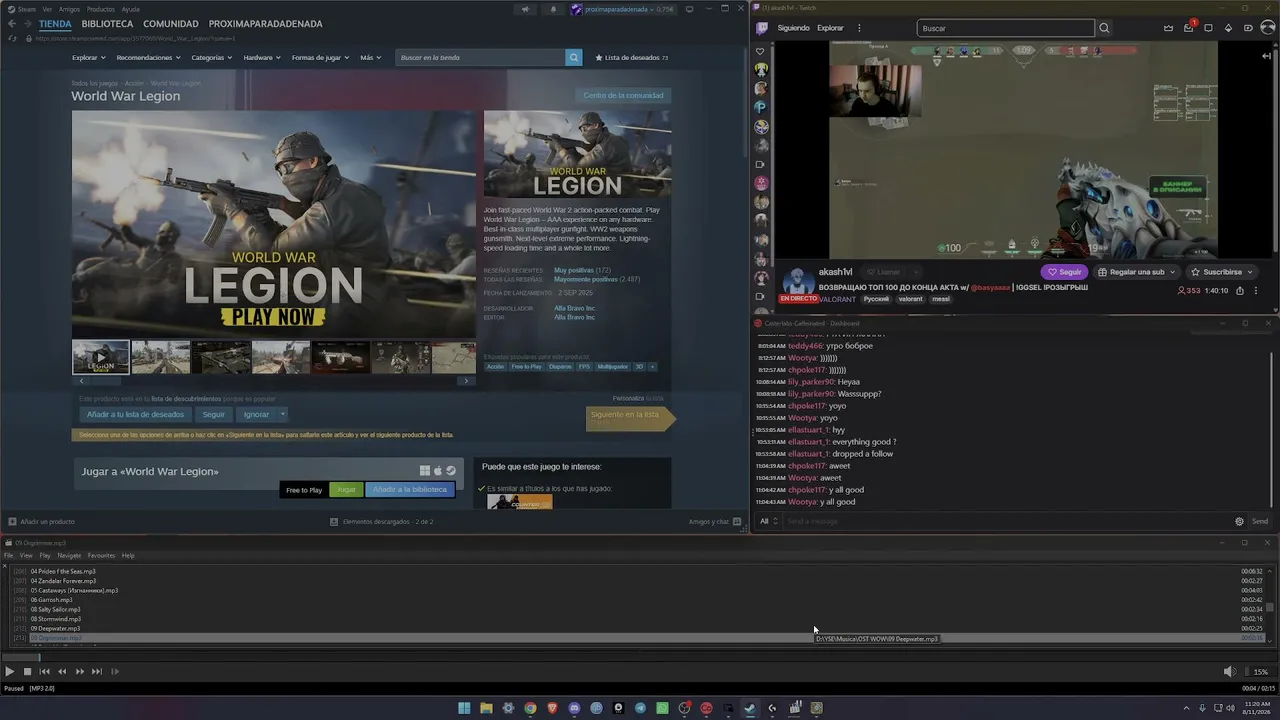Stop playback in the music player

point(27,672)
